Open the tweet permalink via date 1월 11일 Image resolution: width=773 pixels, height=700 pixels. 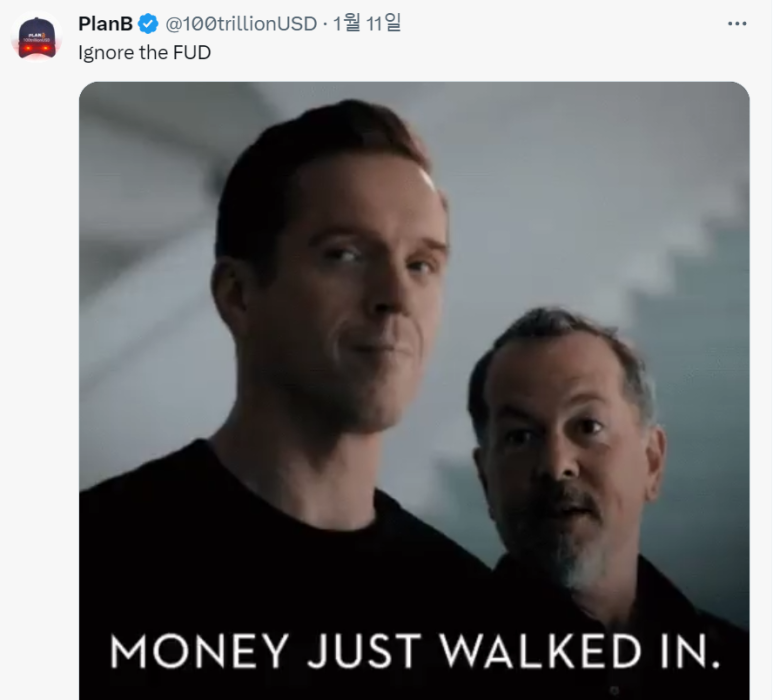pyautogui.click(x=367, y=23)
